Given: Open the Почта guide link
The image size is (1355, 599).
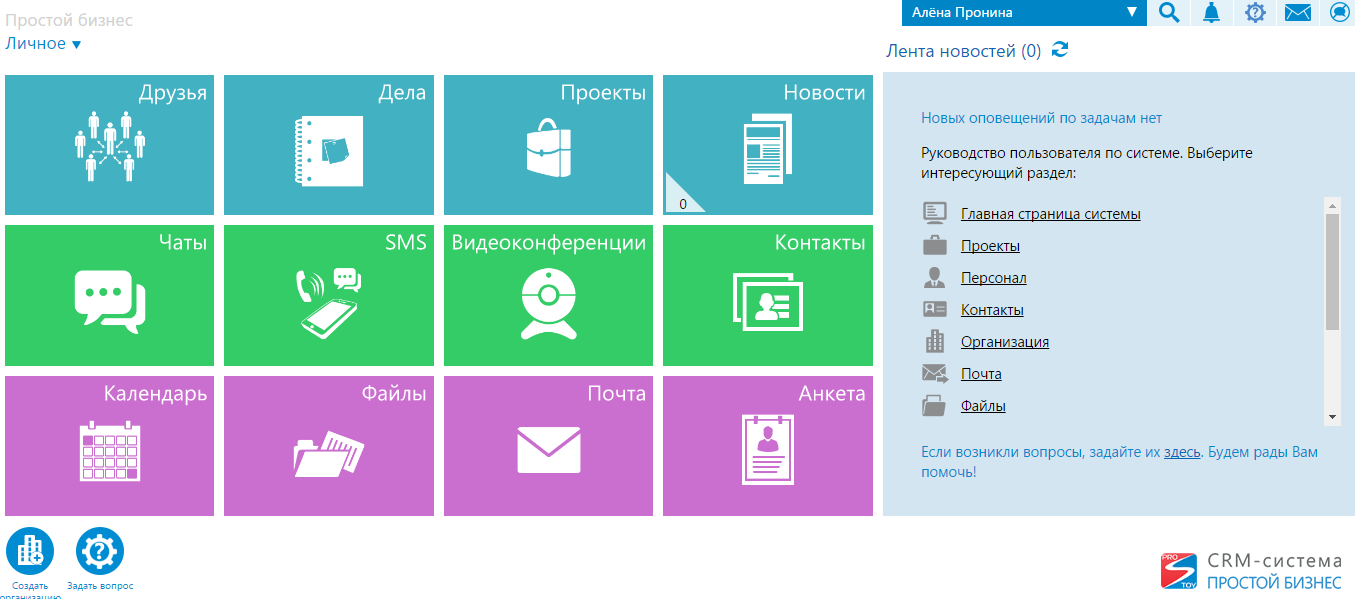Looking at the screenshot, I should coord(981,374).
